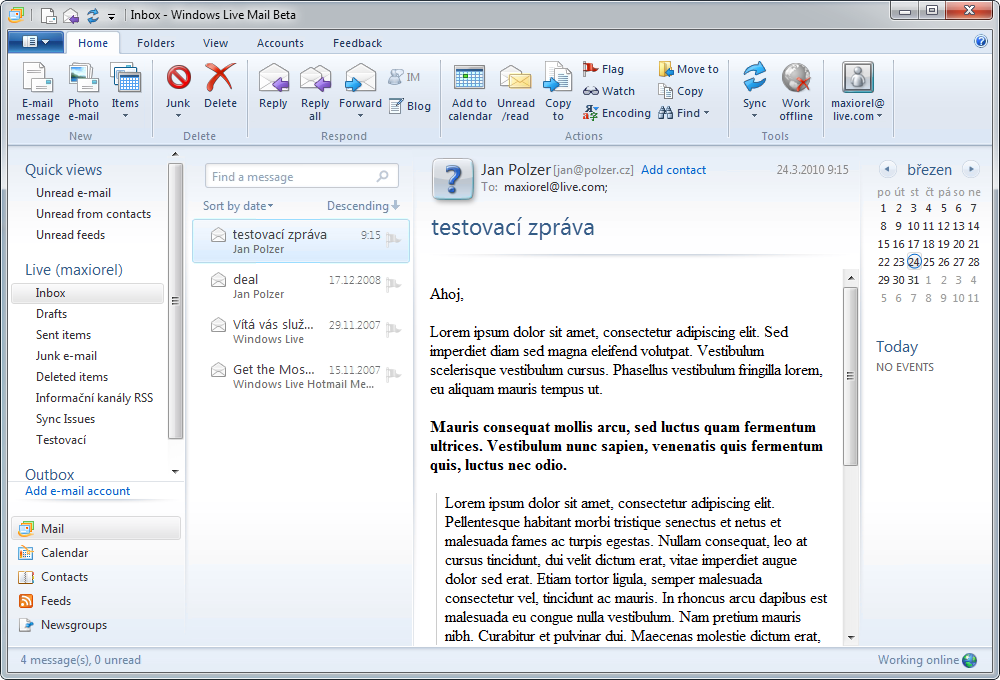The width and height of the screenshot is (1000, 680).
Task: Select the Sent items folder
Action: [x=63, y=335]
